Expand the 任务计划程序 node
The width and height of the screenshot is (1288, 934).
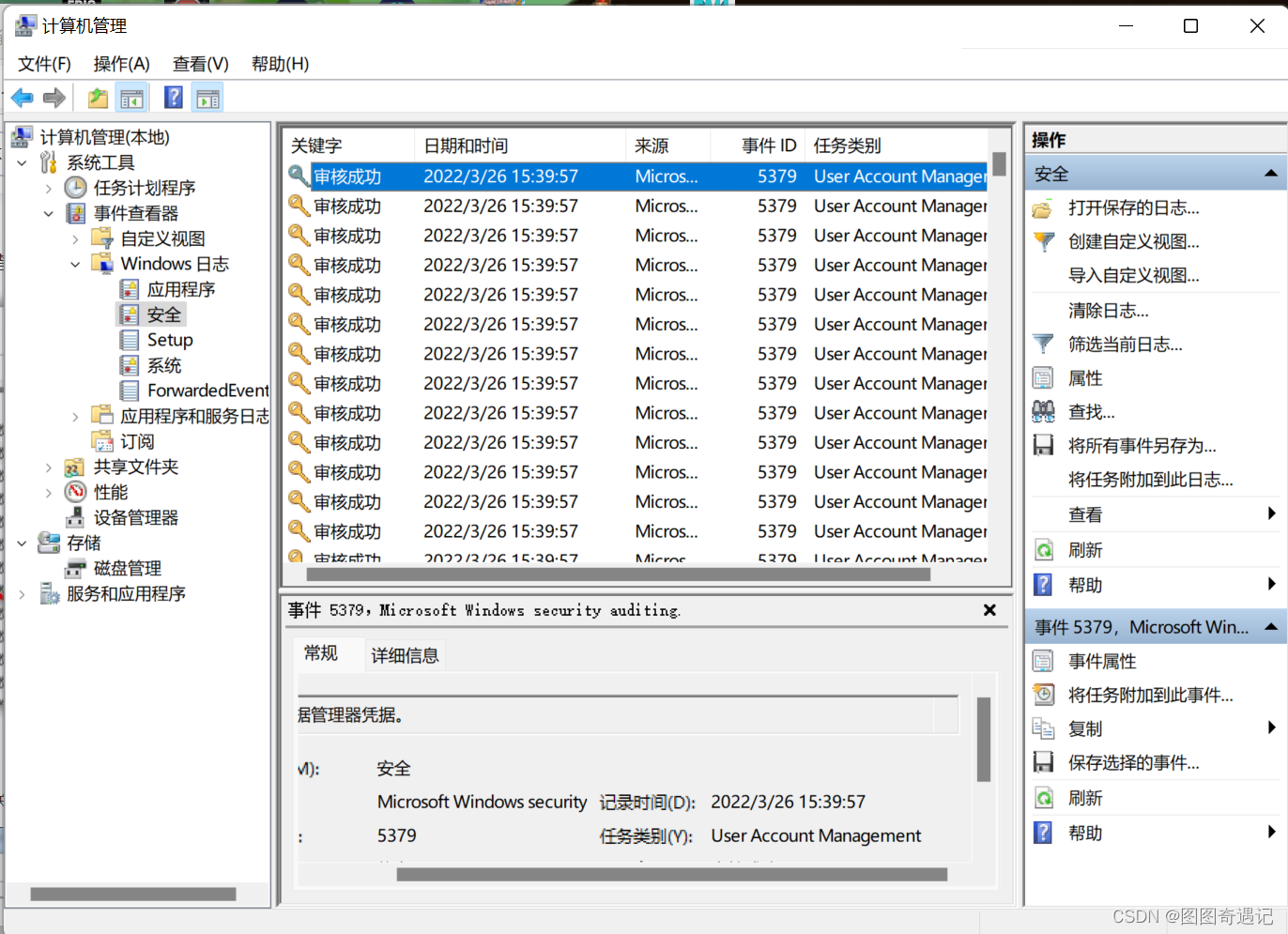pos(49,189)
